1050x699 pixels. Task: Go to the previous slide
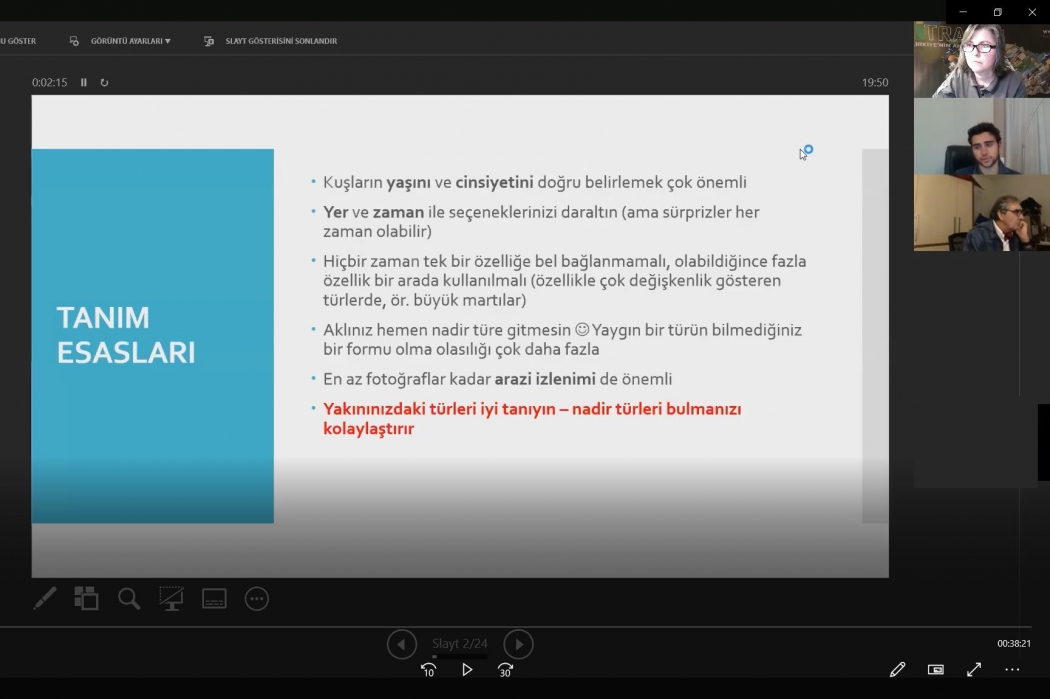[x=401, y=644]
